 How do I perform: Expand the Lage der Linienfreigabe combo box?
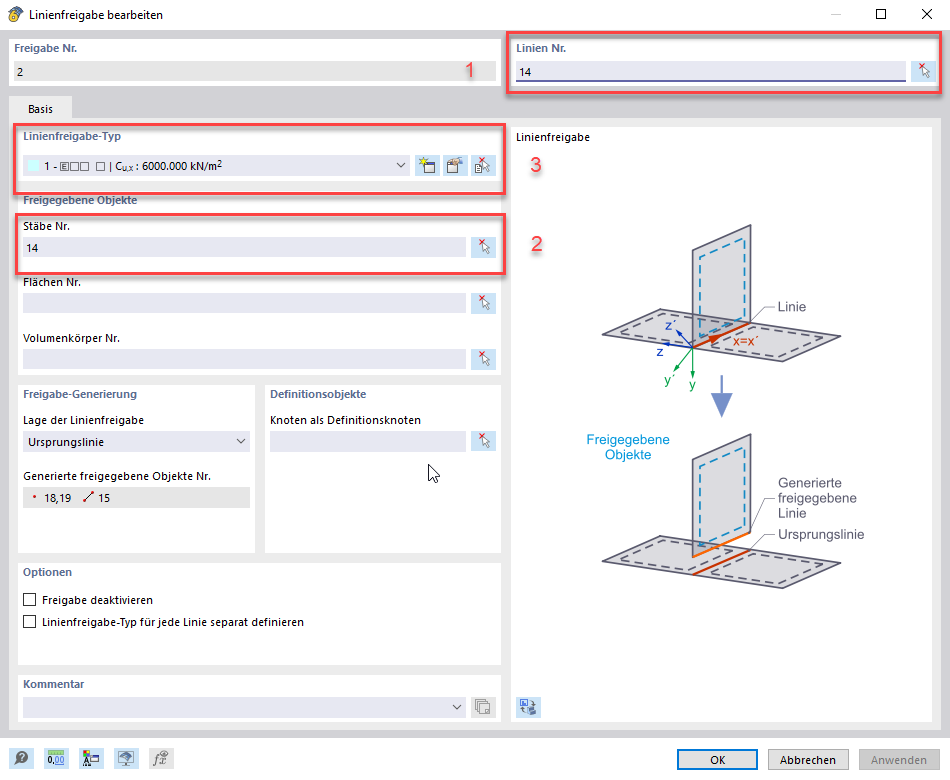pyautogui.click(x=241, y=440)
